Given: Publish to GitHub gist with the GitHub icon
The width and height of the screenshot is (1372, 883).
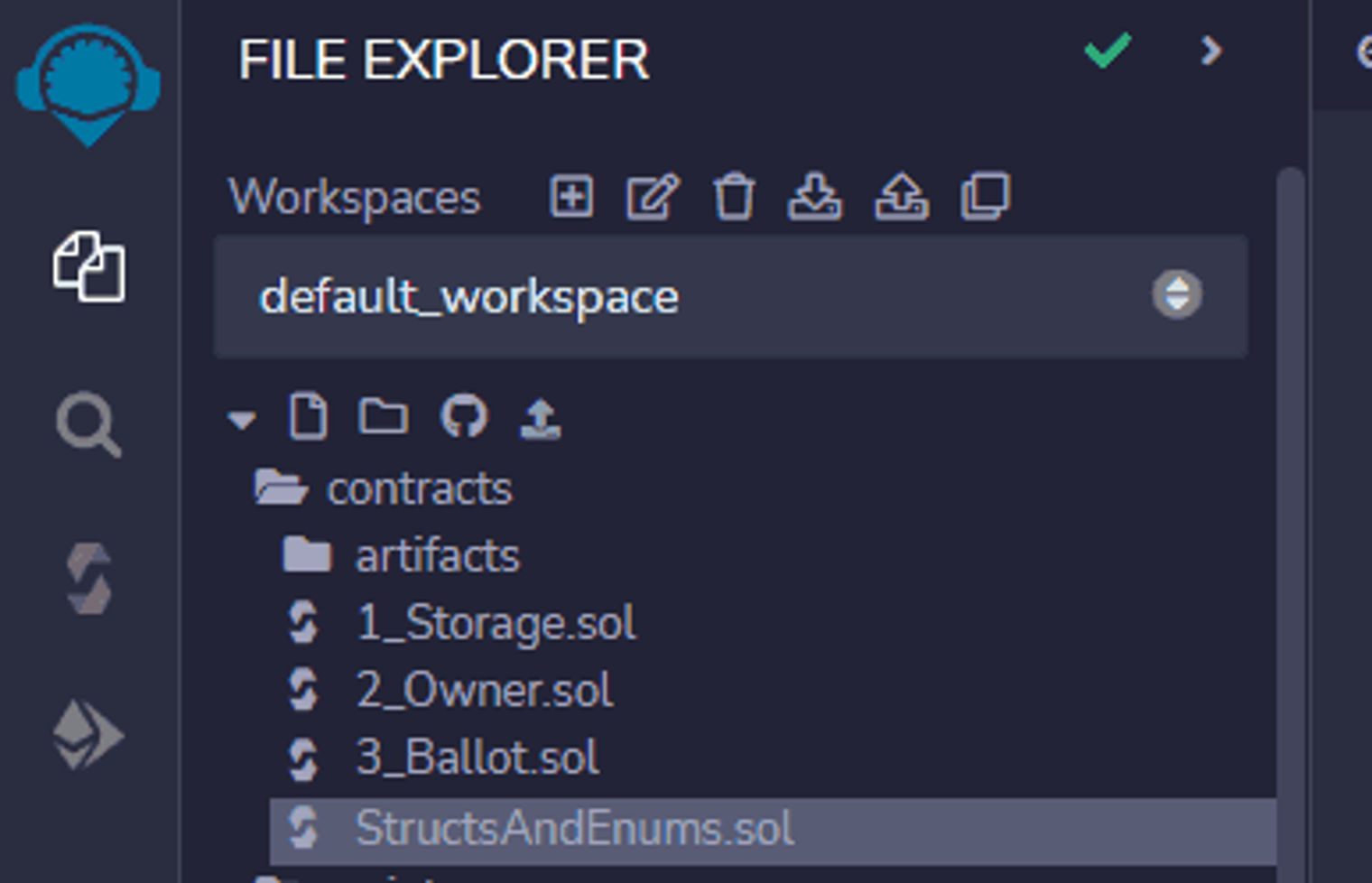Looking at the screenshot, I should (x=464, y=416).
